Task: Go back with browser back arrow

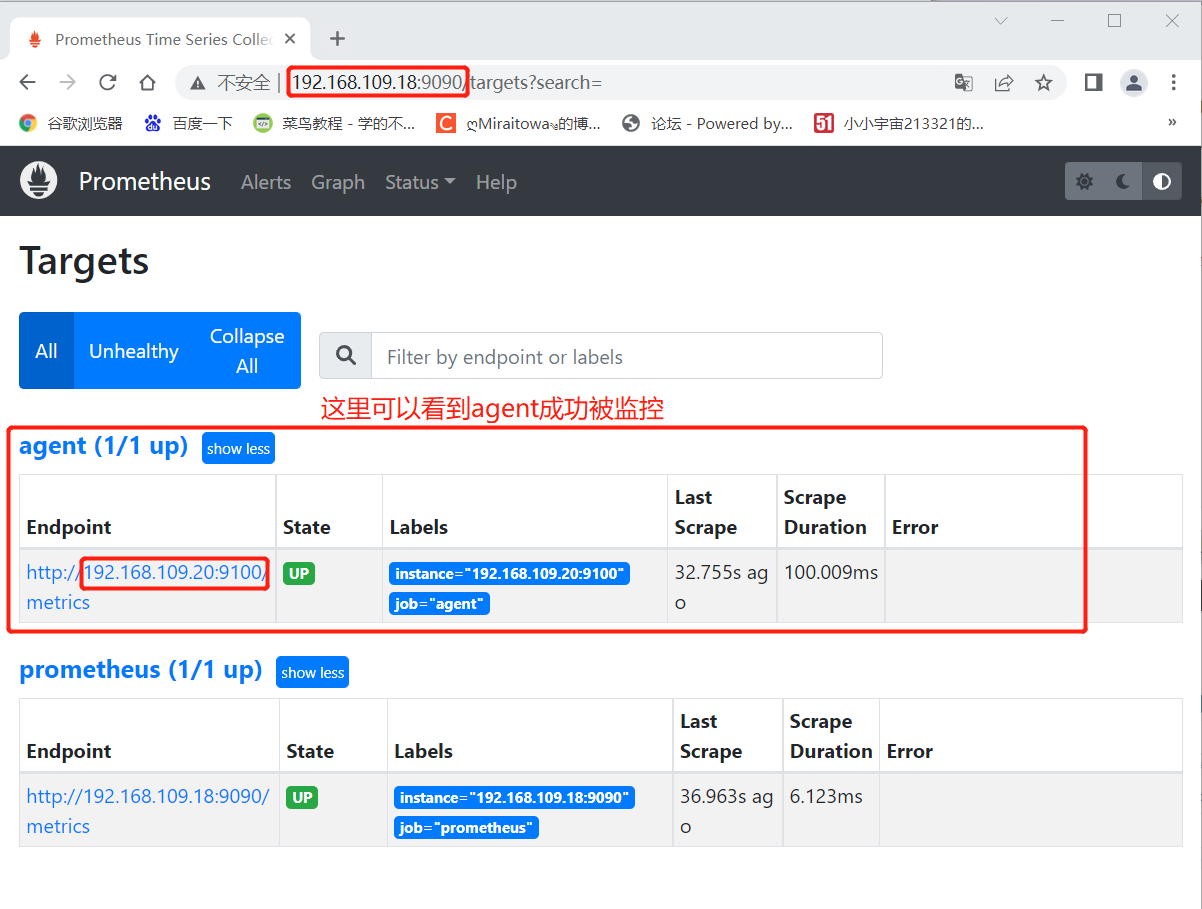Action: [x=28, y=82]
